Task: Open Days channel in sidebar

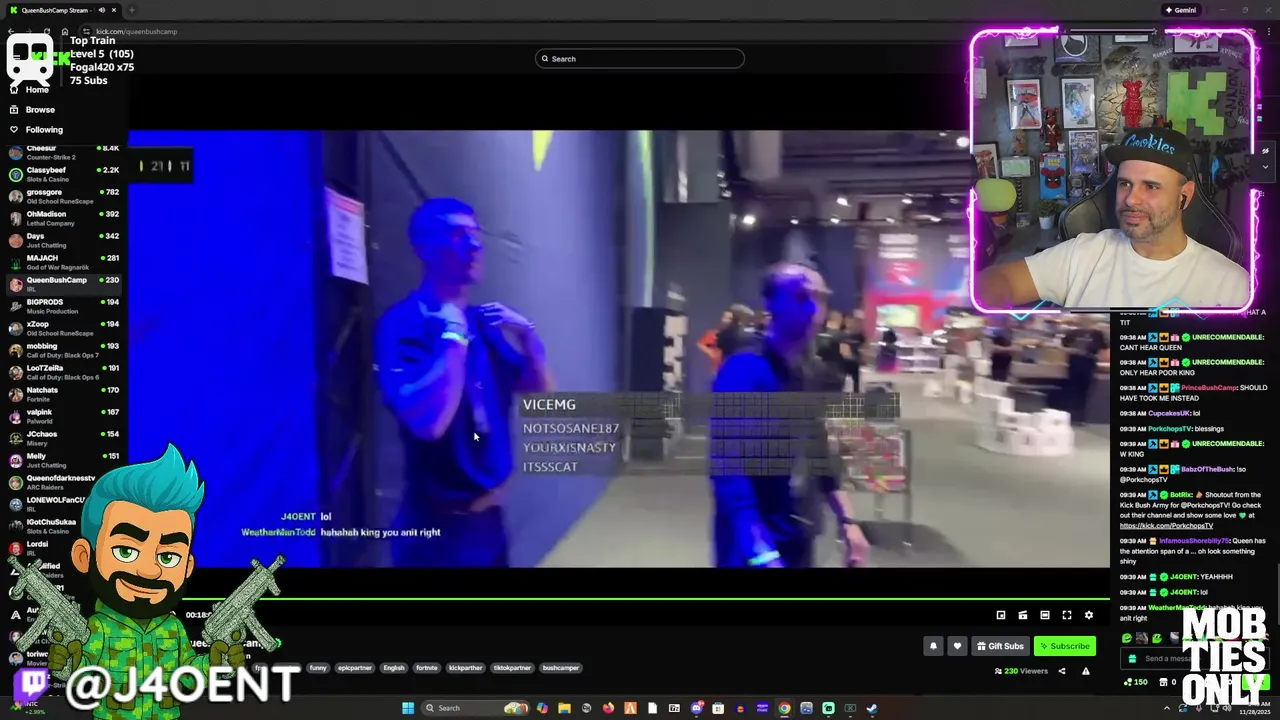Action: pos(63,240)
